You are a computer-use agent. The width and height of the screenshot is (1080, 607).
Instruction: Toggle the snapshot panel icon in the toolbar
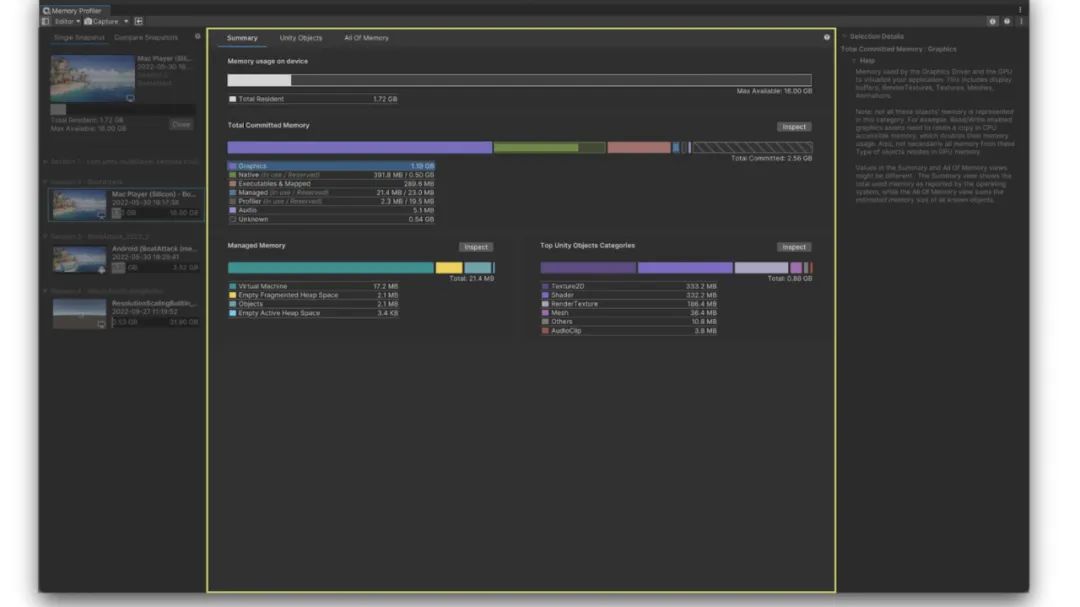click(46, 21)
